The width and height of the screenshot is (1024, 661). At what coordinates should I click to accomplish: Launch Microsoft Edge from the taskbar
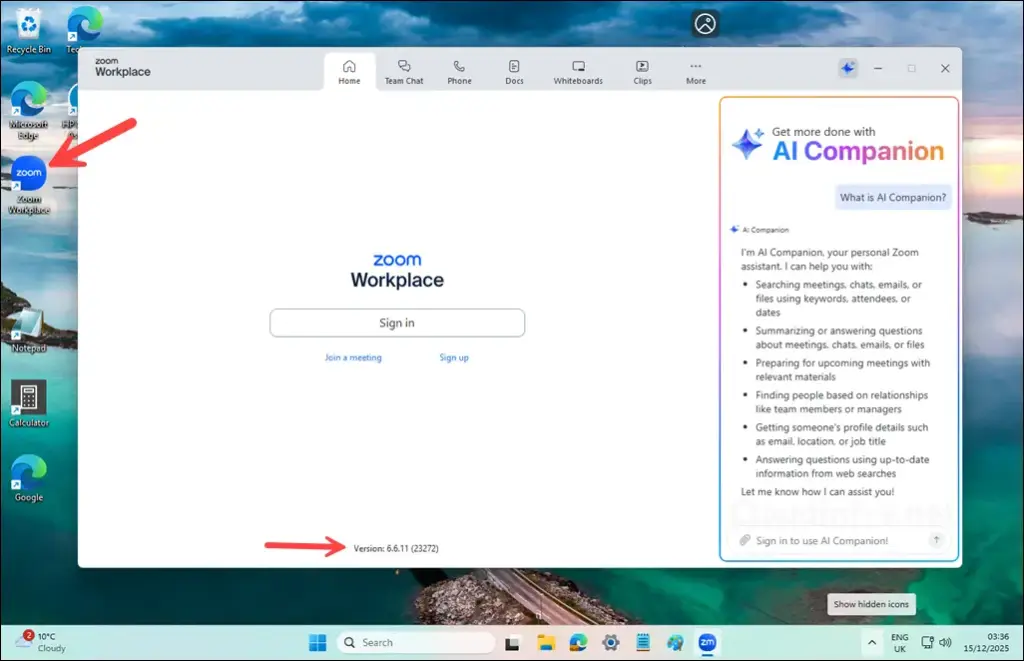578,642
